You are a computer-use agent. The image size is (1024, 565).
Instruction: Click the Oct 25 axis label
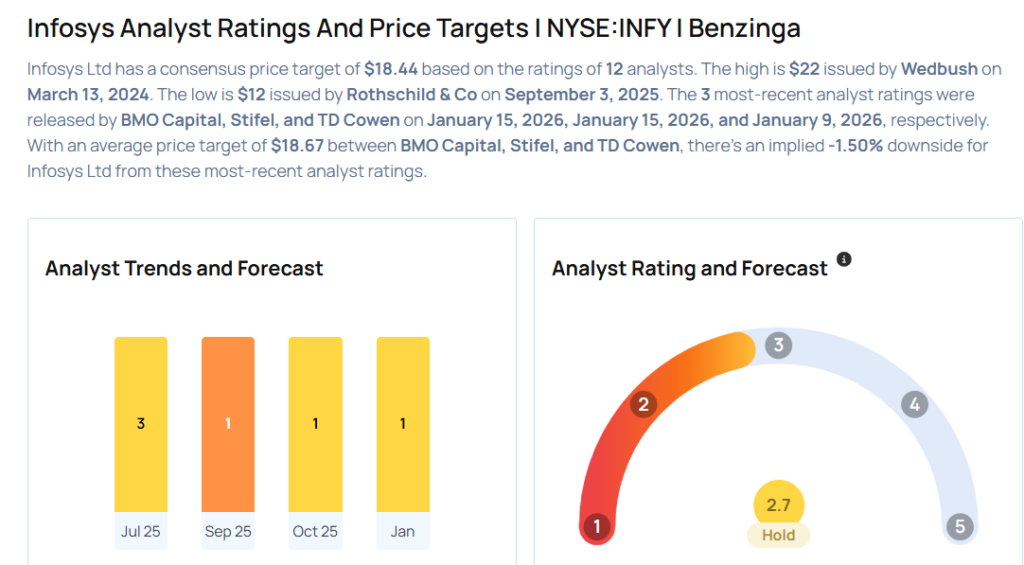click(x=315, y=531)
